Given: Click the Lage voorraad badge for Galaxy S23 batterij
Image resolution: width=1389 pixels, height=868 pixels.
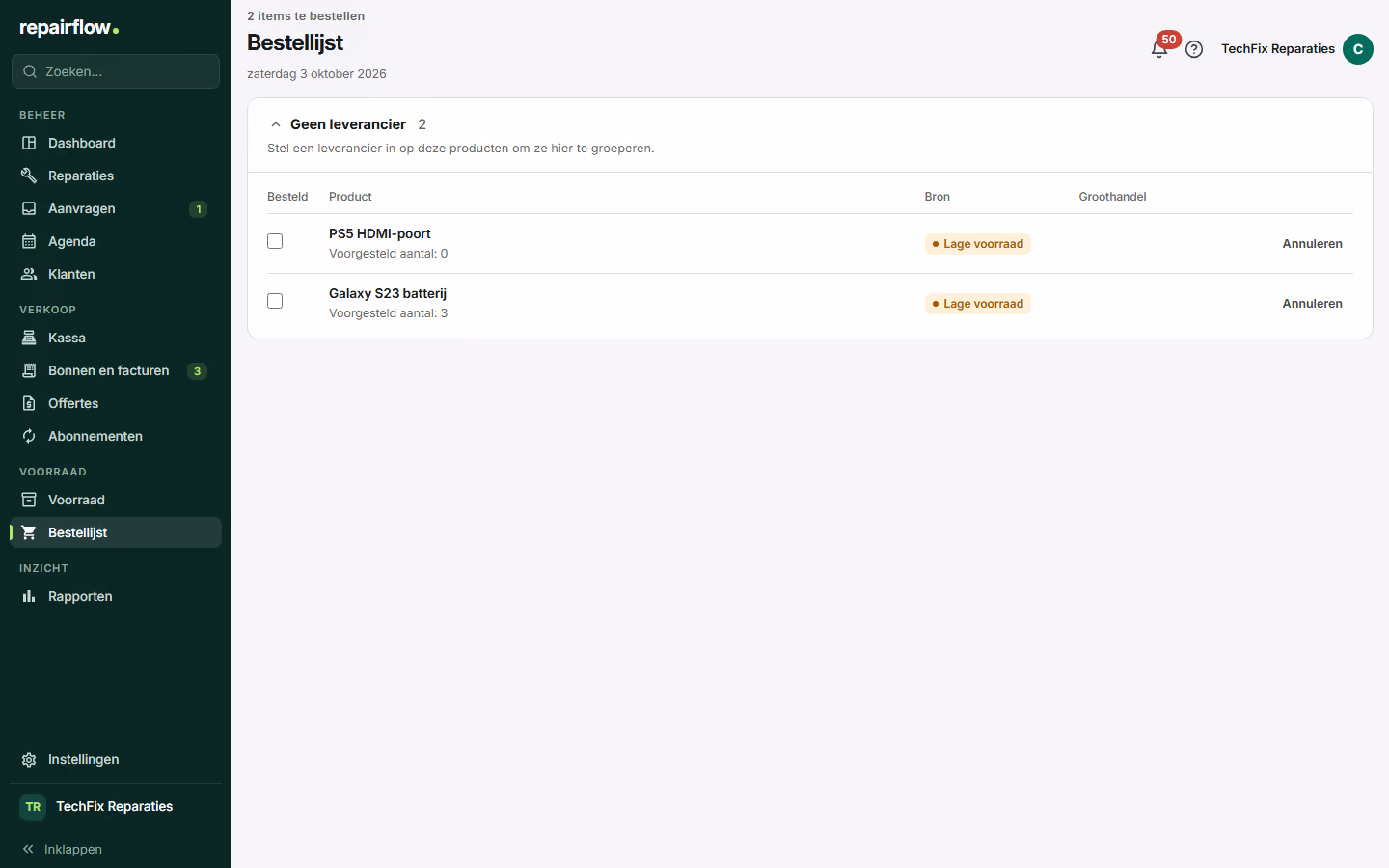Looking at the screenshot, I should [977, 304].
